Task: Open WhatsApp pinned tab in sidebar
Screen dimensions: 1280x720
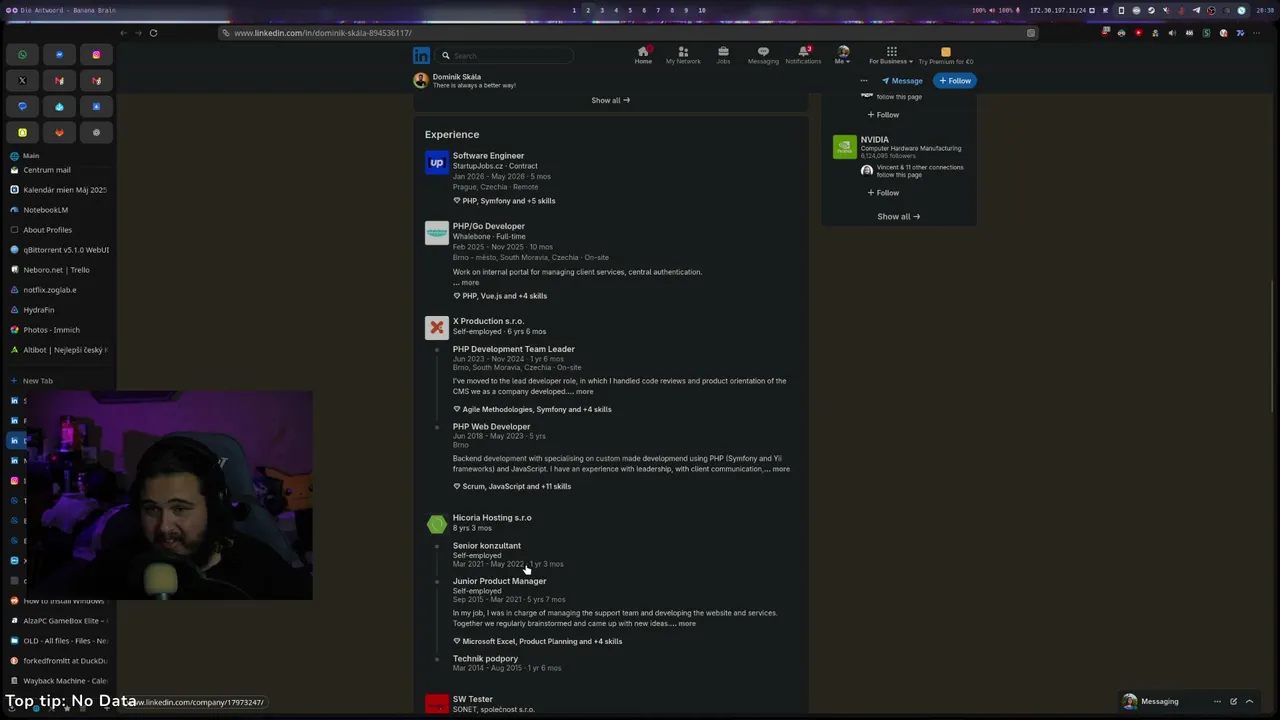Action: pyautogui.click(x=22, y=55)
